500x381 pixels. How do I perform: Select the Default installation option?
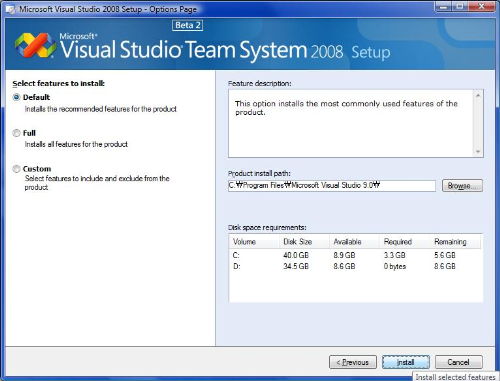click(16, 97)
